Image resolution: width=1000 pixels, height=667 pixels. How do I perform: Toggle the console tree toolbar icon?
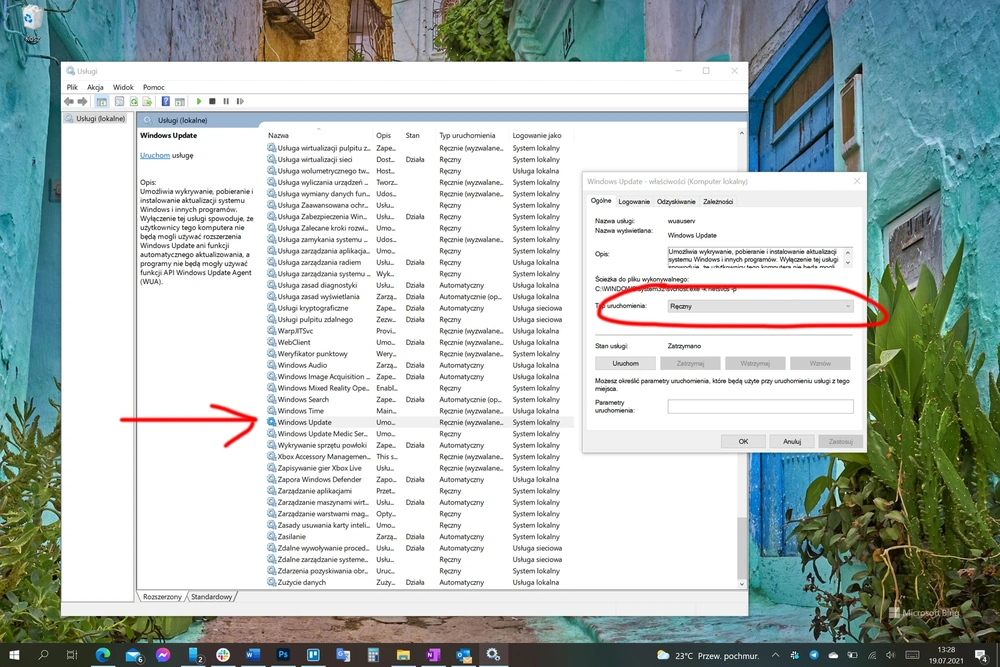pyautogui.click(x=101, y=101)
